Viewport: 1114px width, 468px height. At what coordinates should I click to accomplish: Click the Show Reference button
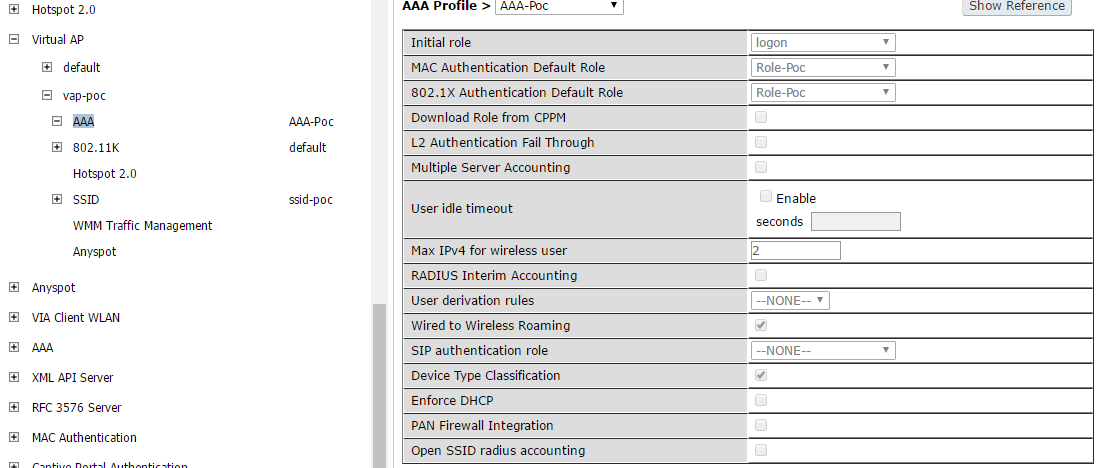tap(1017, 6)
